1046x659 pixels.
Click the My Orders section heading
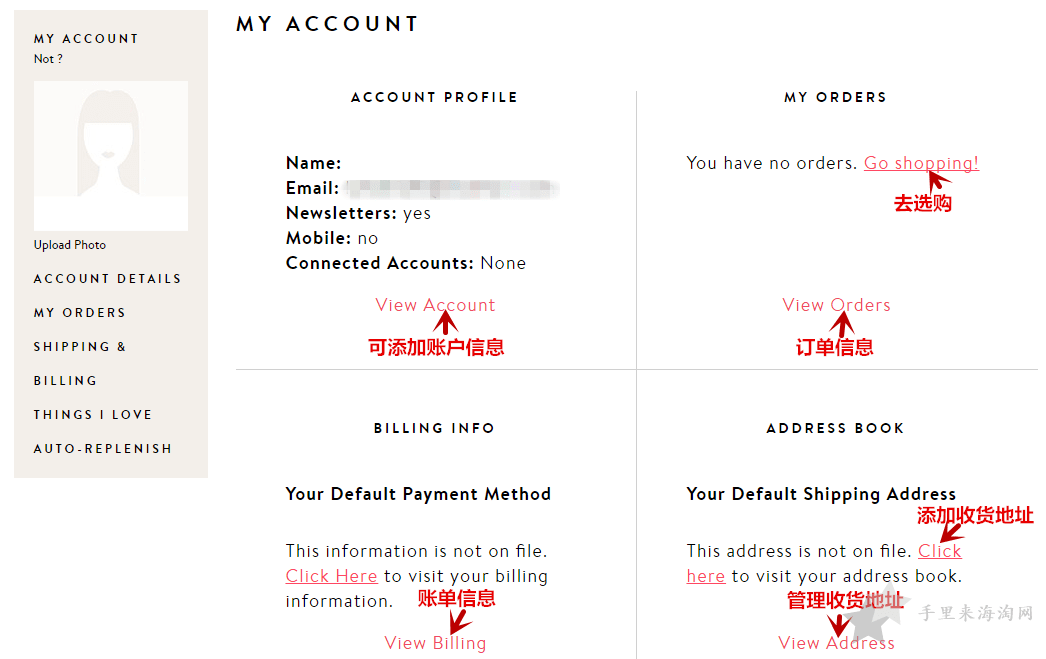pyautogui.click(x=835, y=97)
